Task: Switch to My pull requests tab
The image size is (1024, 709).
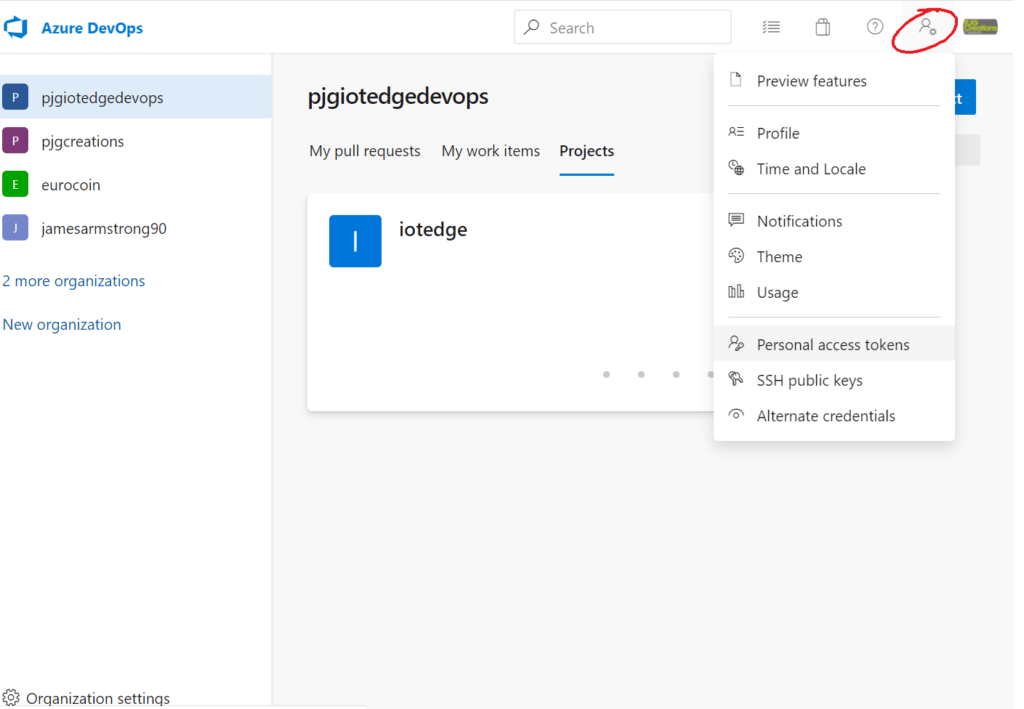Action: [x=365, y=151]
